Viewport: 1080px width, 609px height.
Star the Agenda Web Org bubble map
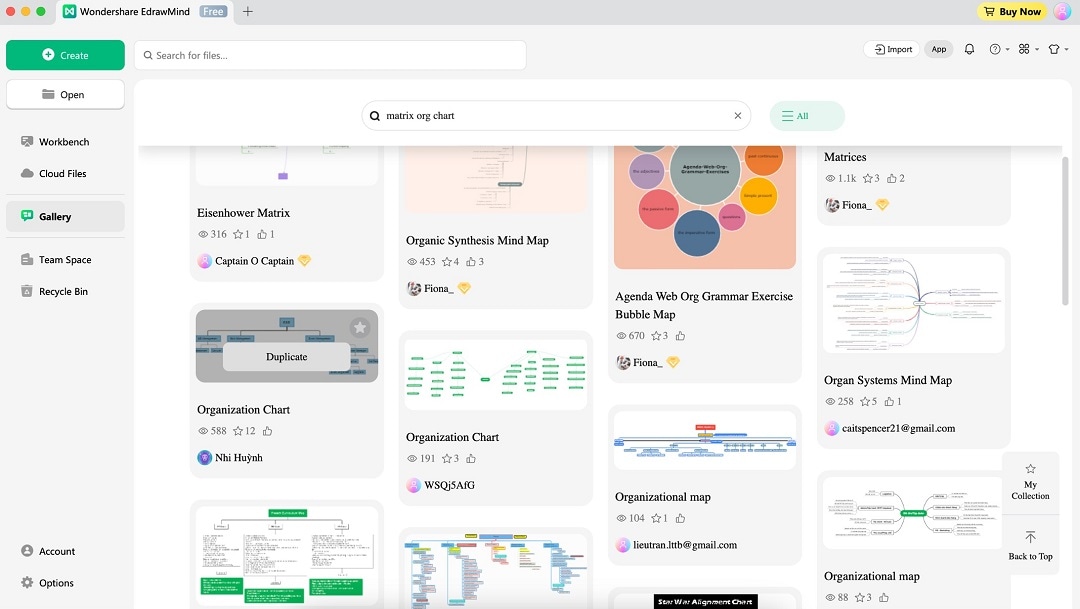660,336
